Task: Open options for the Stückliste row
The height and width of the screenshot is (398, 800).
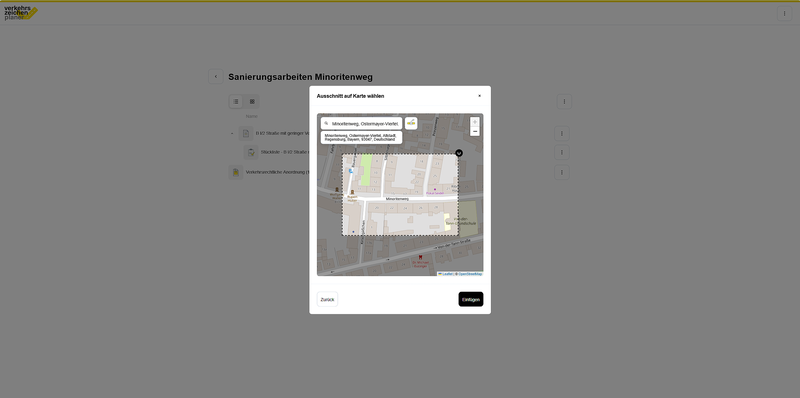Action: pyautogui.click(x=562, y=152)
